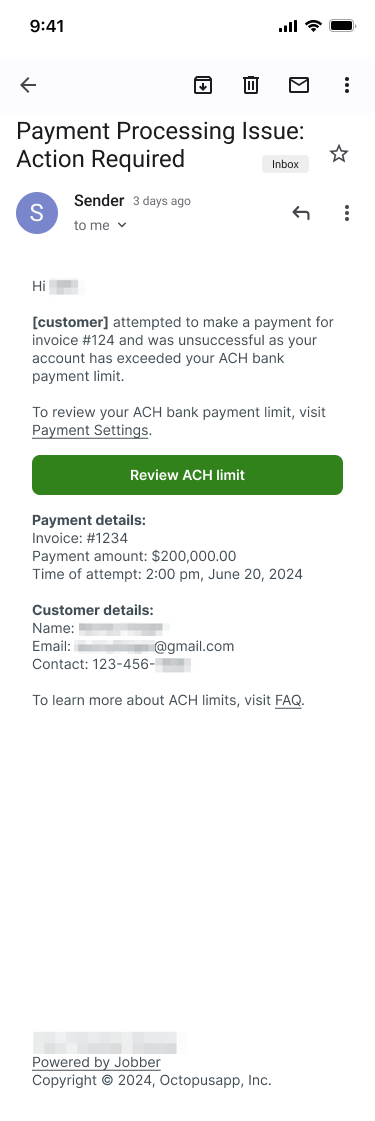This screenshot has width=375, height=1121.
Task: Open the Inbox label
Action: tap(285, 164)
